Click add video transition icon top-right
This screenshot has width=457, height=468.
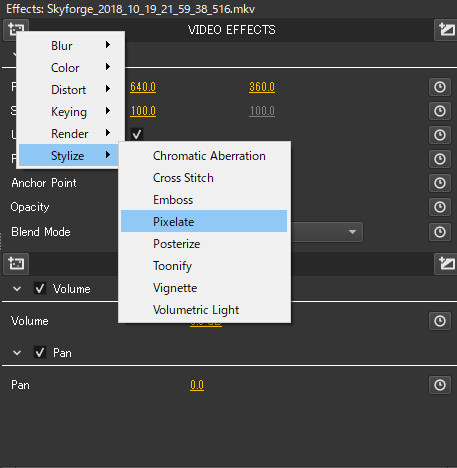tap(446, 30)
